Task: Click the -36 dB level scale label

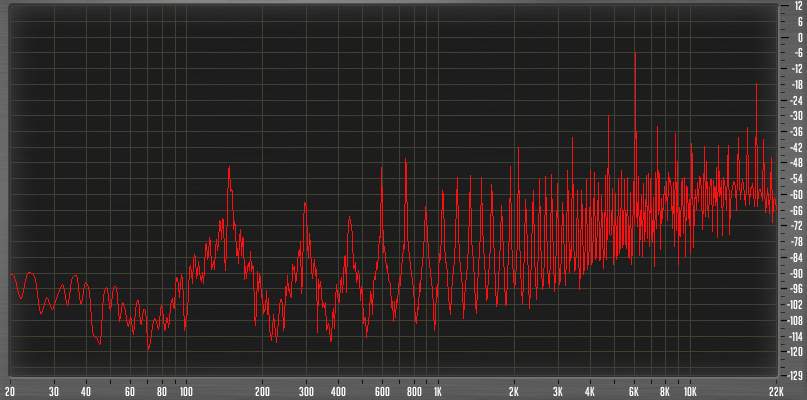Action: click(796, 132)
